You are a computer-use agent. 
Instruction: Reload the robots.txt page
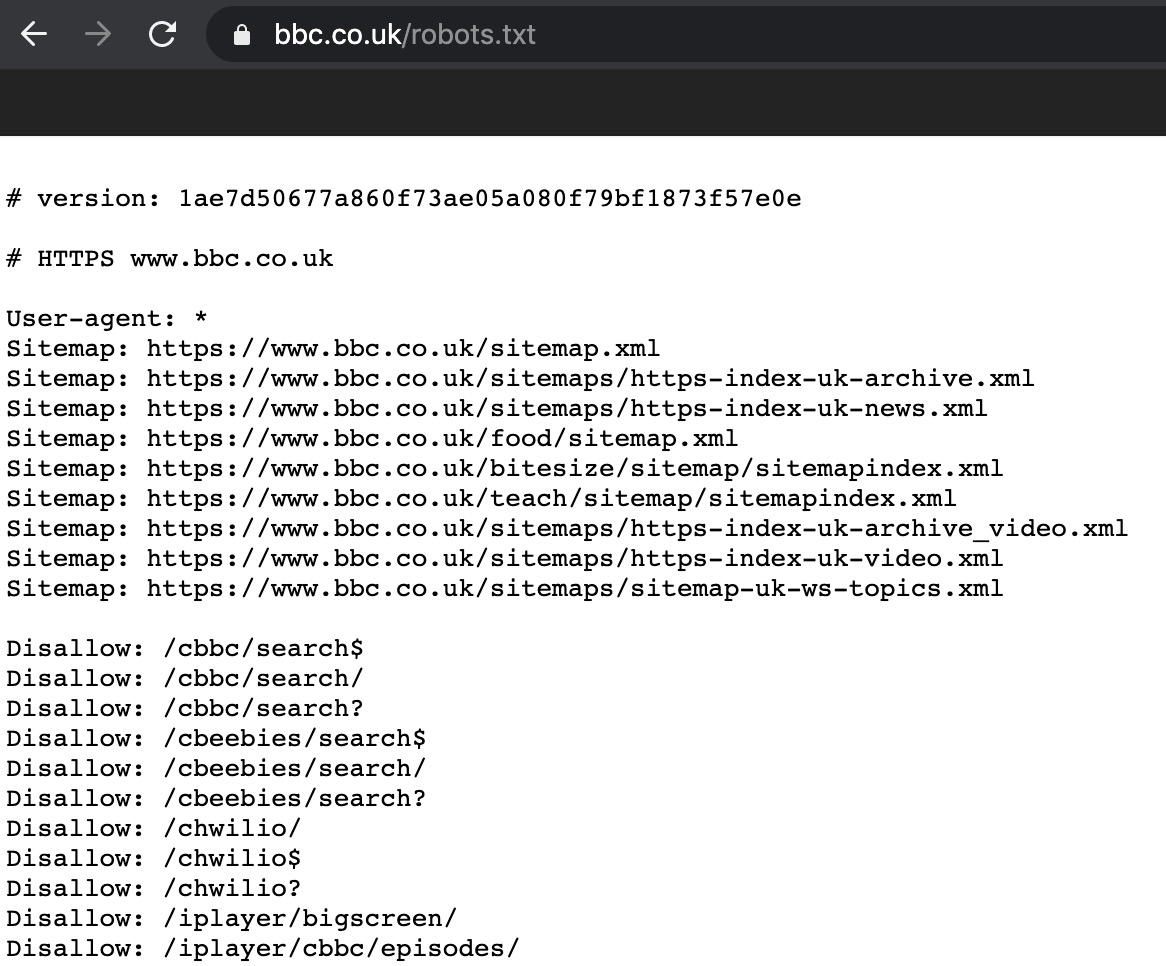162,34
